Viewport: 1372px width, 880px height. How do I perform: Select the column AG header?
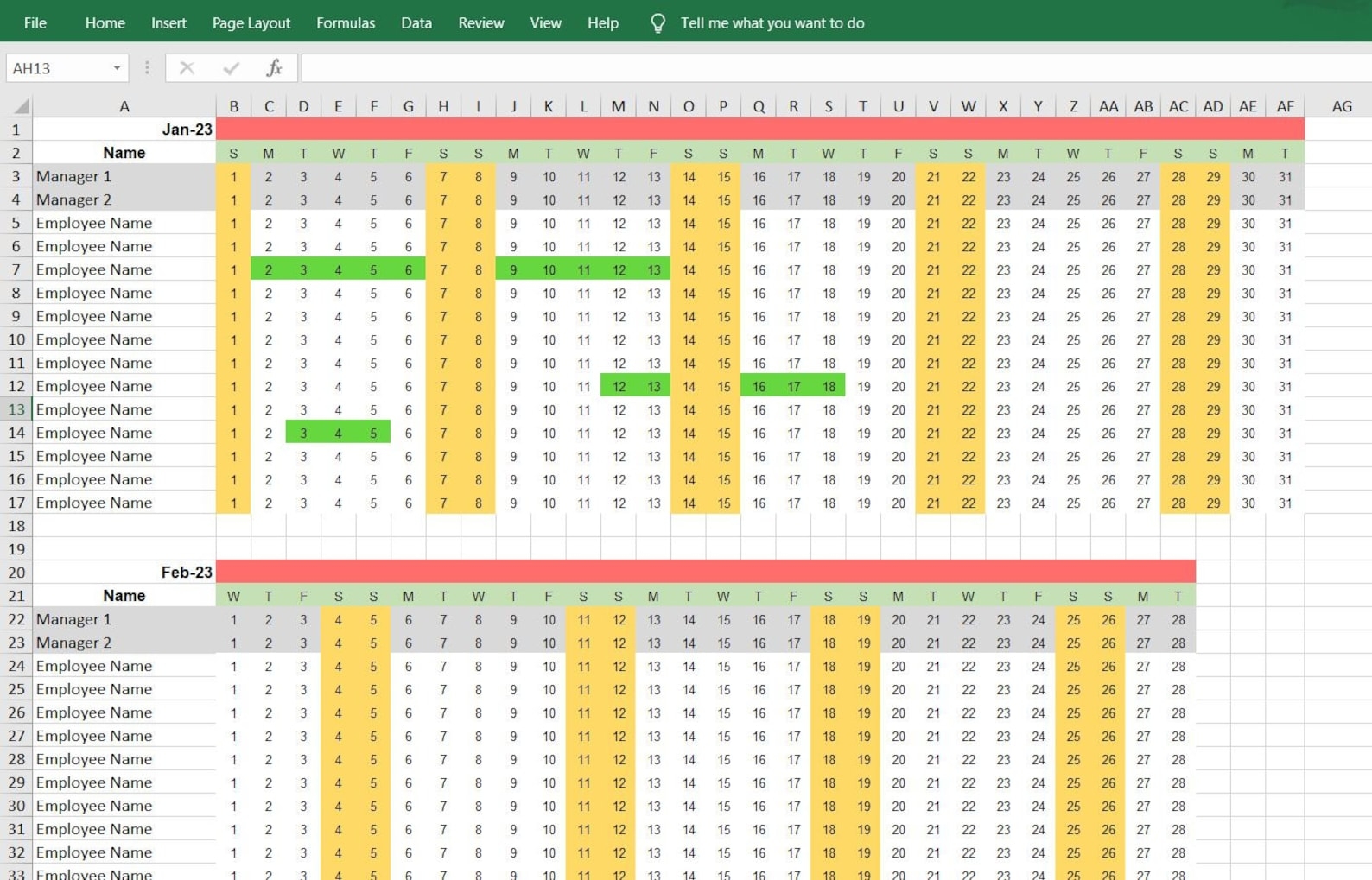point(1341,106)
